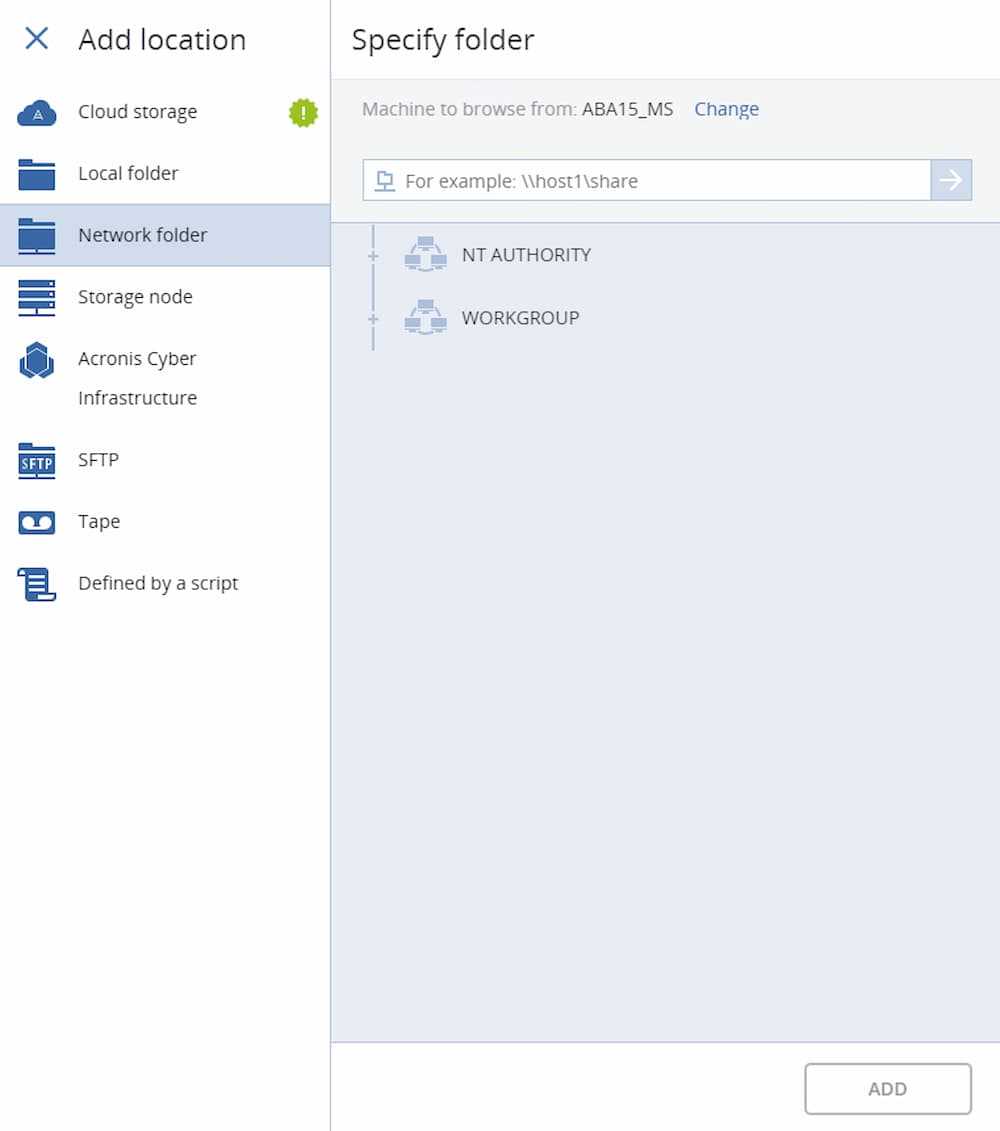Click the WORKGROUP network icon
Viewport: 1000px width, 1131px height.
click(x=425, y=318)
